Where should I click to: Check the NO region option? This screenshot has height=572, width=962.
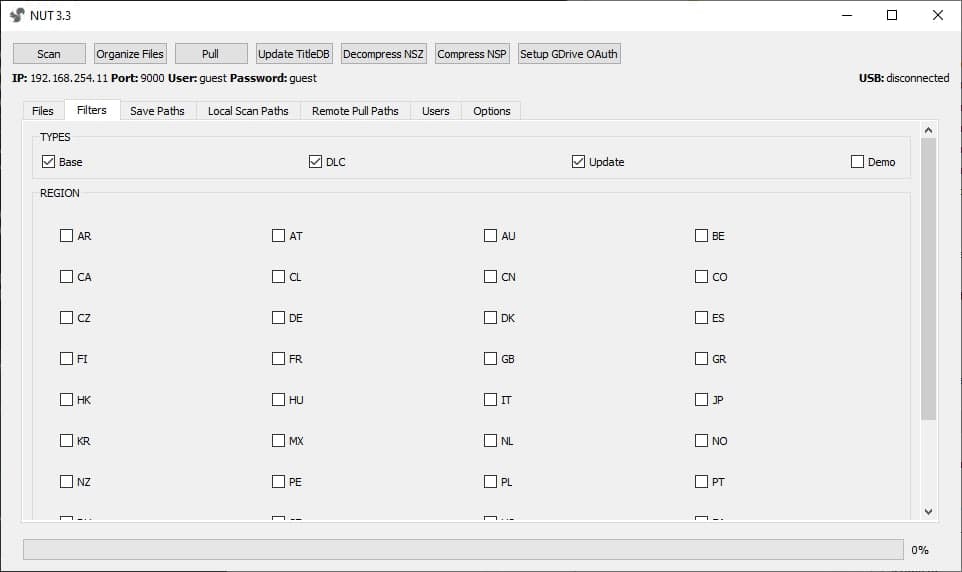701,441
